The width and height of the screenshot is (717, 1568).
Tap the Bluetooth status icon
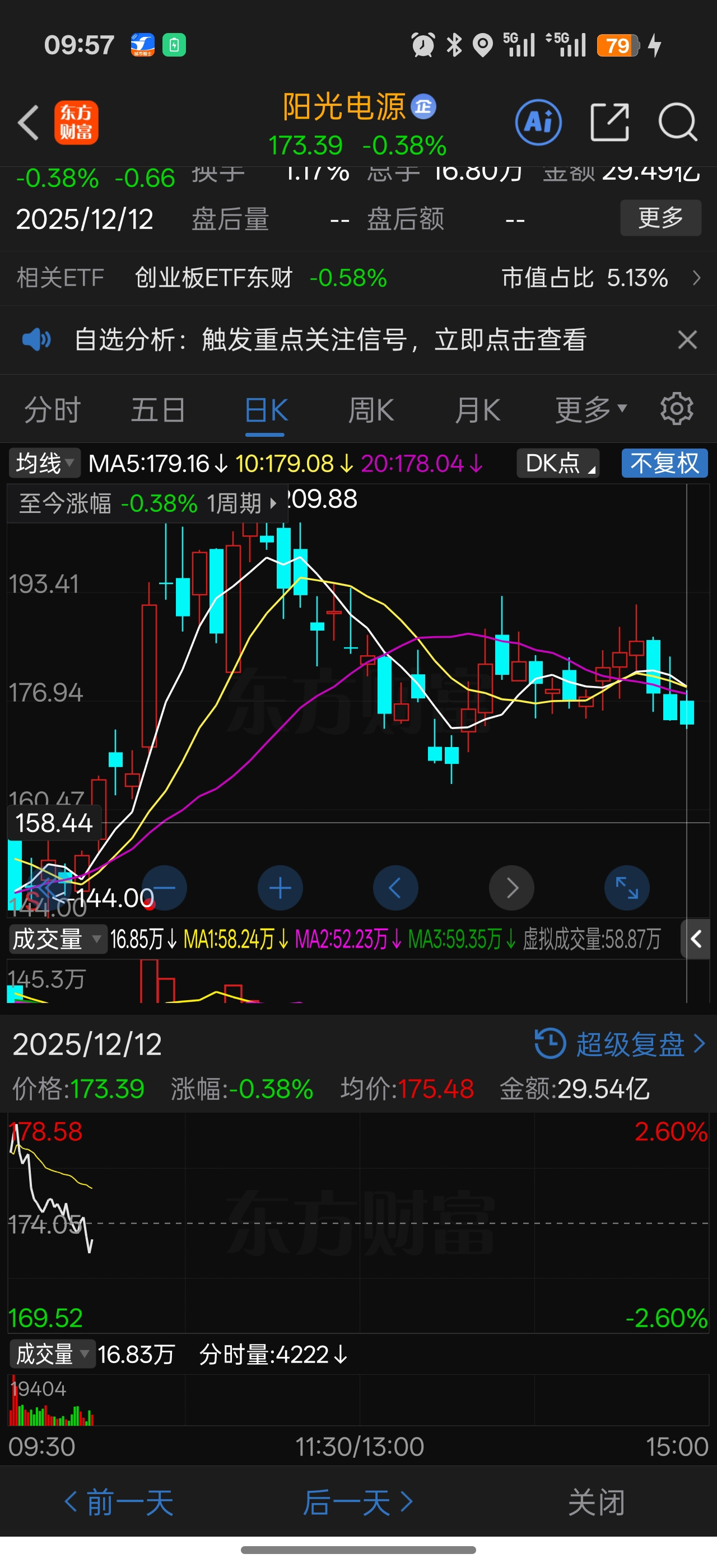point(454,45)
